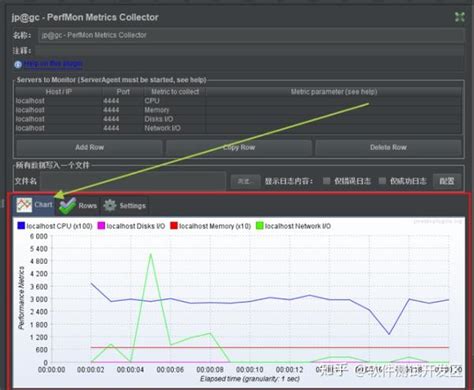
Task: Select the Network I/O row in servers table
Action: (x=238, y=128)
